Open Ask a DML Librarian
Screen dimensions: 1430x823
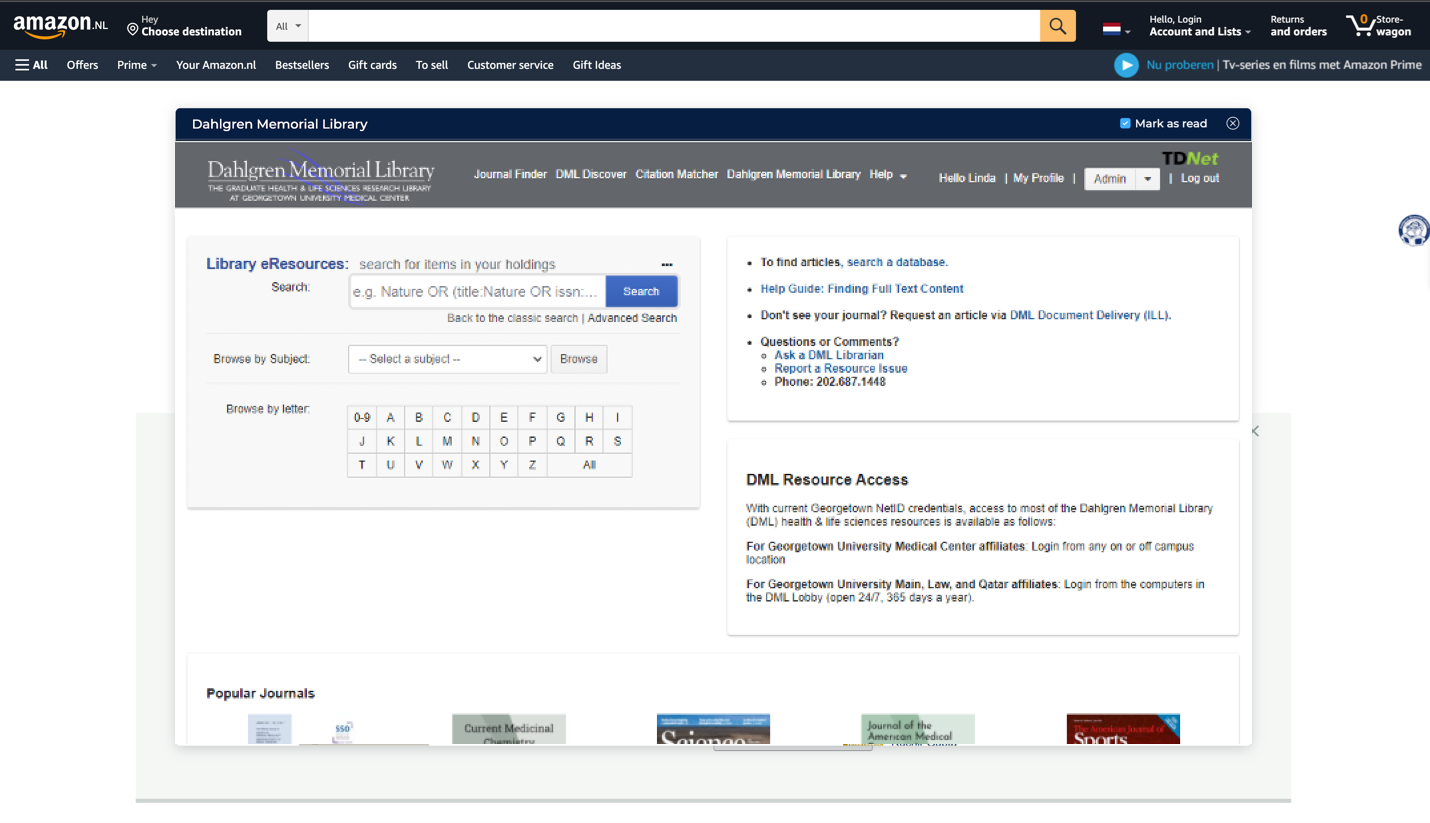829,355
